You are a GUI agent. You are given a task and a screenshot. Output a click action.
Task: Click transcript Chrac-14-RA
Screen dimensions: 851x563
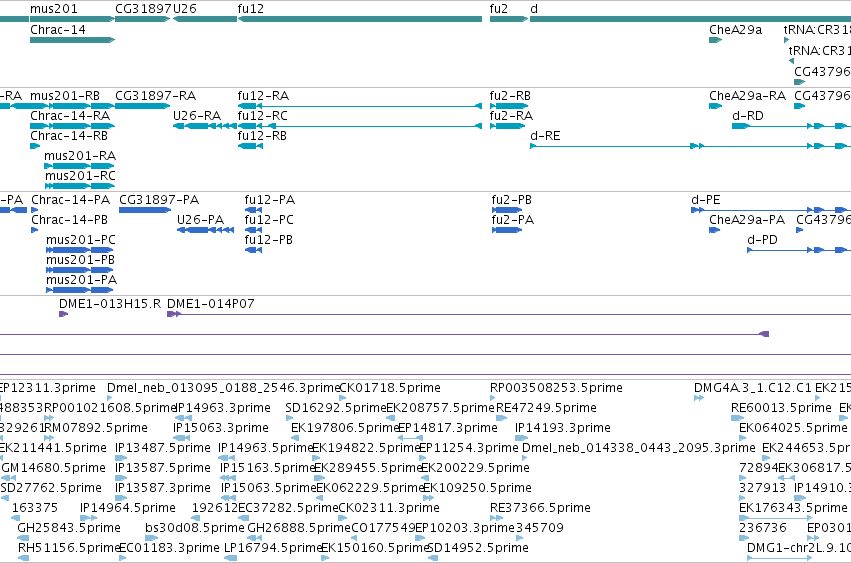point(70,116)
